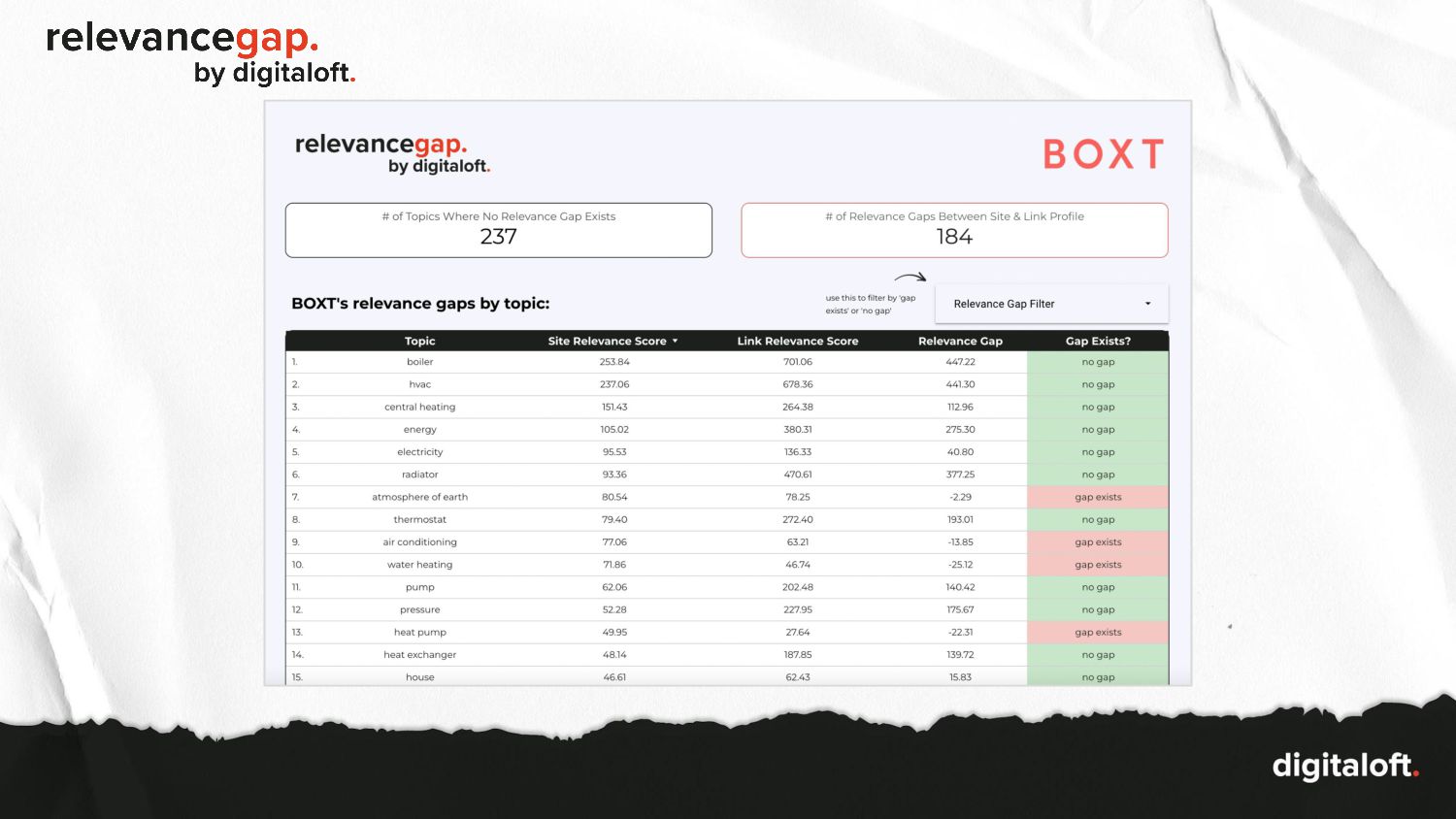1456x819 pixels.
Task: Select the 'electricity' topic cell
Action: (x=419, y=452)
